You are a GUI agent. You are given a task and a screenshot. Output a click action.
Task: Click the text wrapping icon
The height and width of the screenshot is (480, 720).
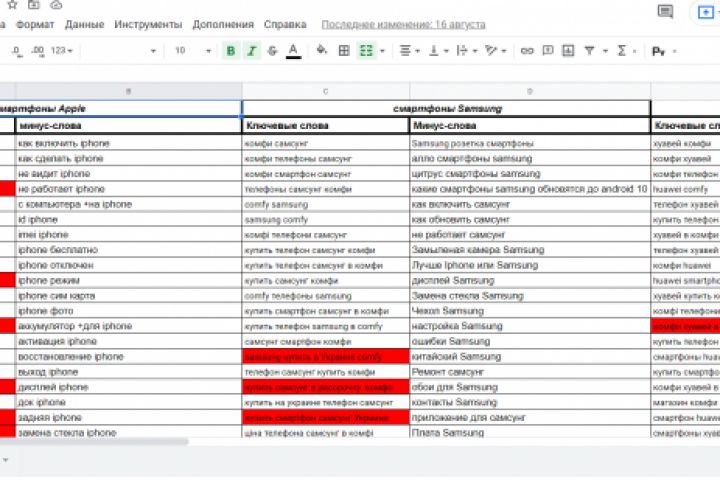point(462,51)
